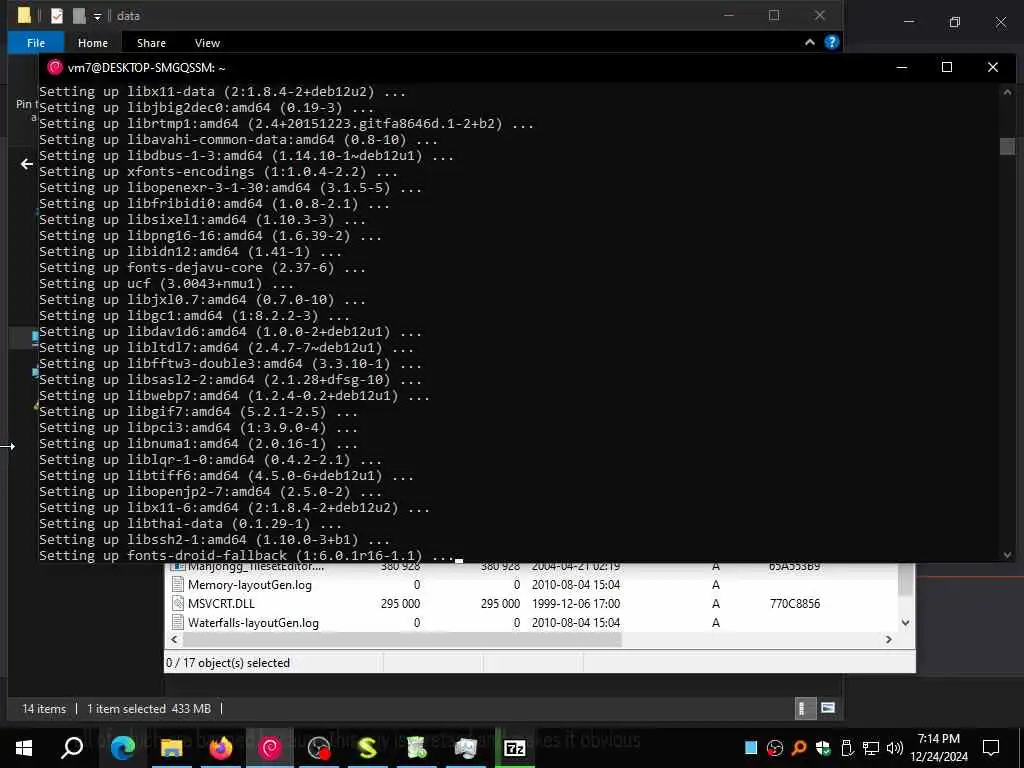Screen dimensions: 1024x768
Task: Open the clock showing 7:14 PM
Action: (939, 748)
